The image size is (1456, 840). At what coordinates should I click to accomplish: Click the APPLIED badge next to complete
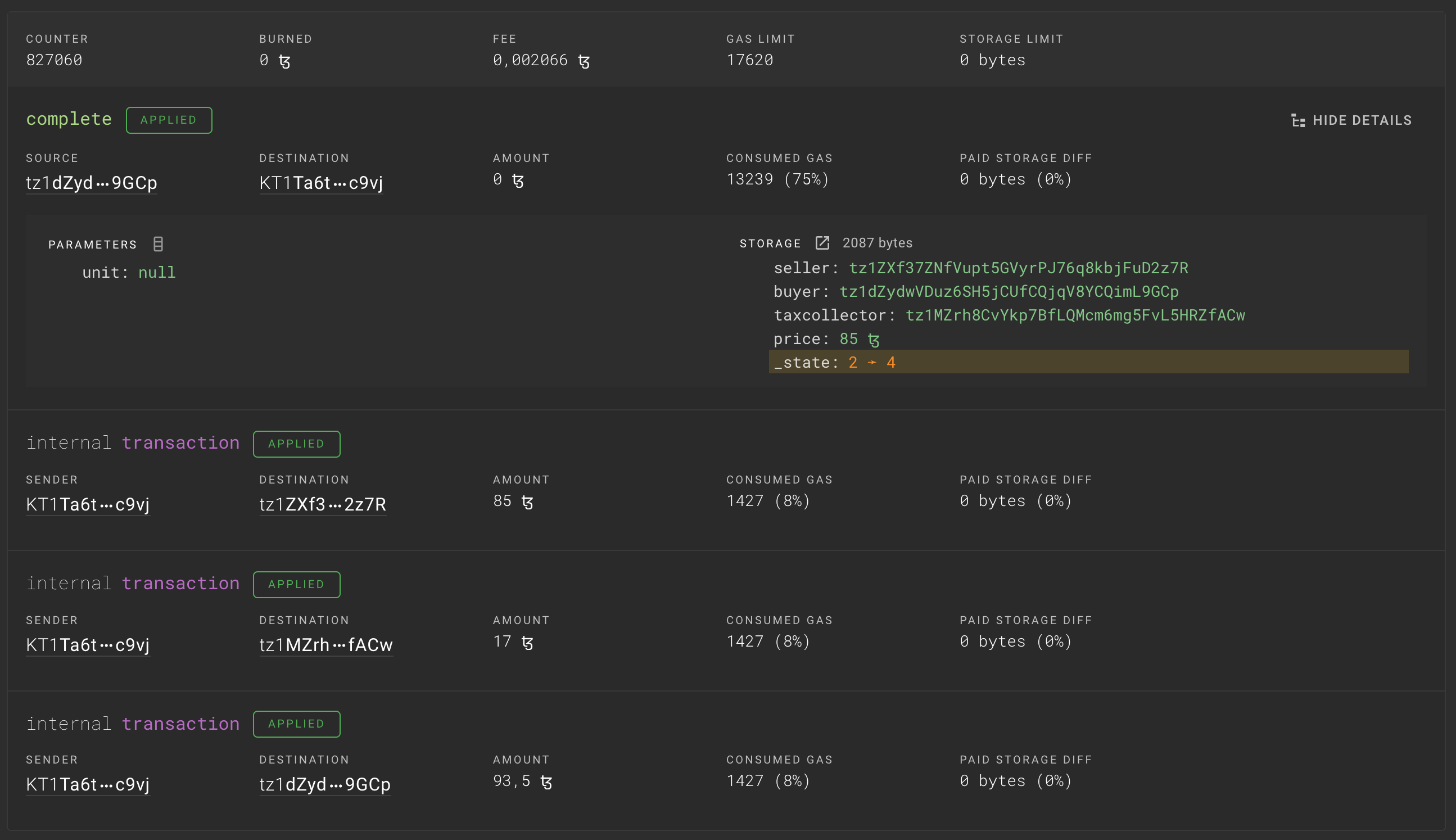pyautogui.click(x=169, y=120)
